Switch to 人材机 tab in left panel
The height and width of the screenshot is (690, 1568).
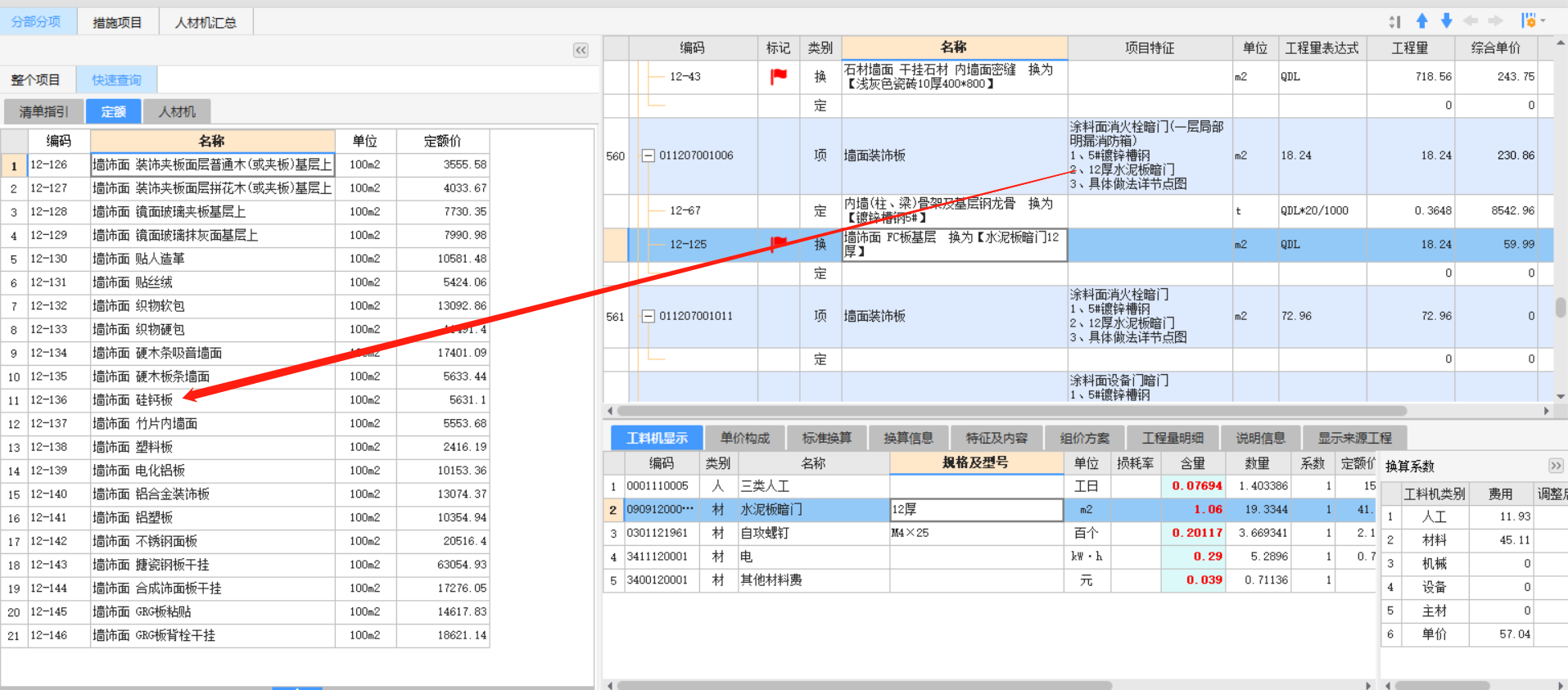177,111
